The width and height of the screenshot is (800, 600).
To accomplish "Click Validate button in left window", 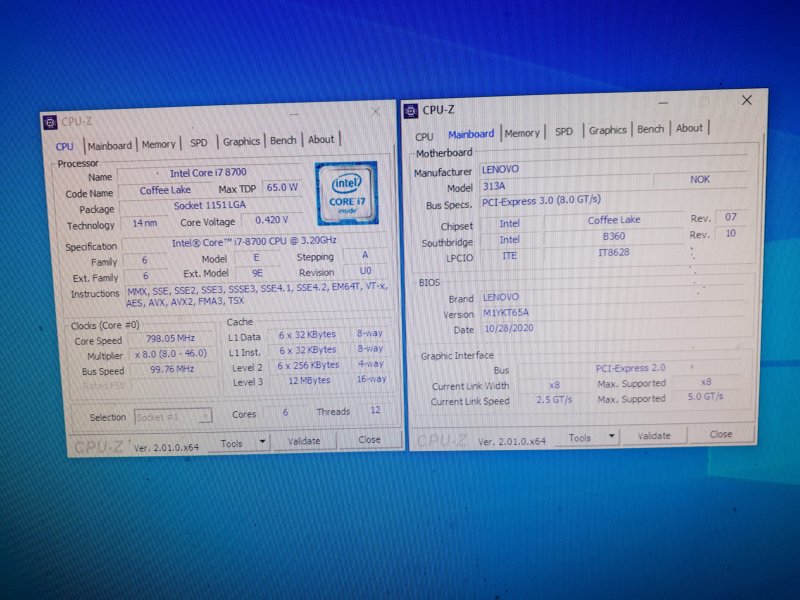I will pos(304,441).
